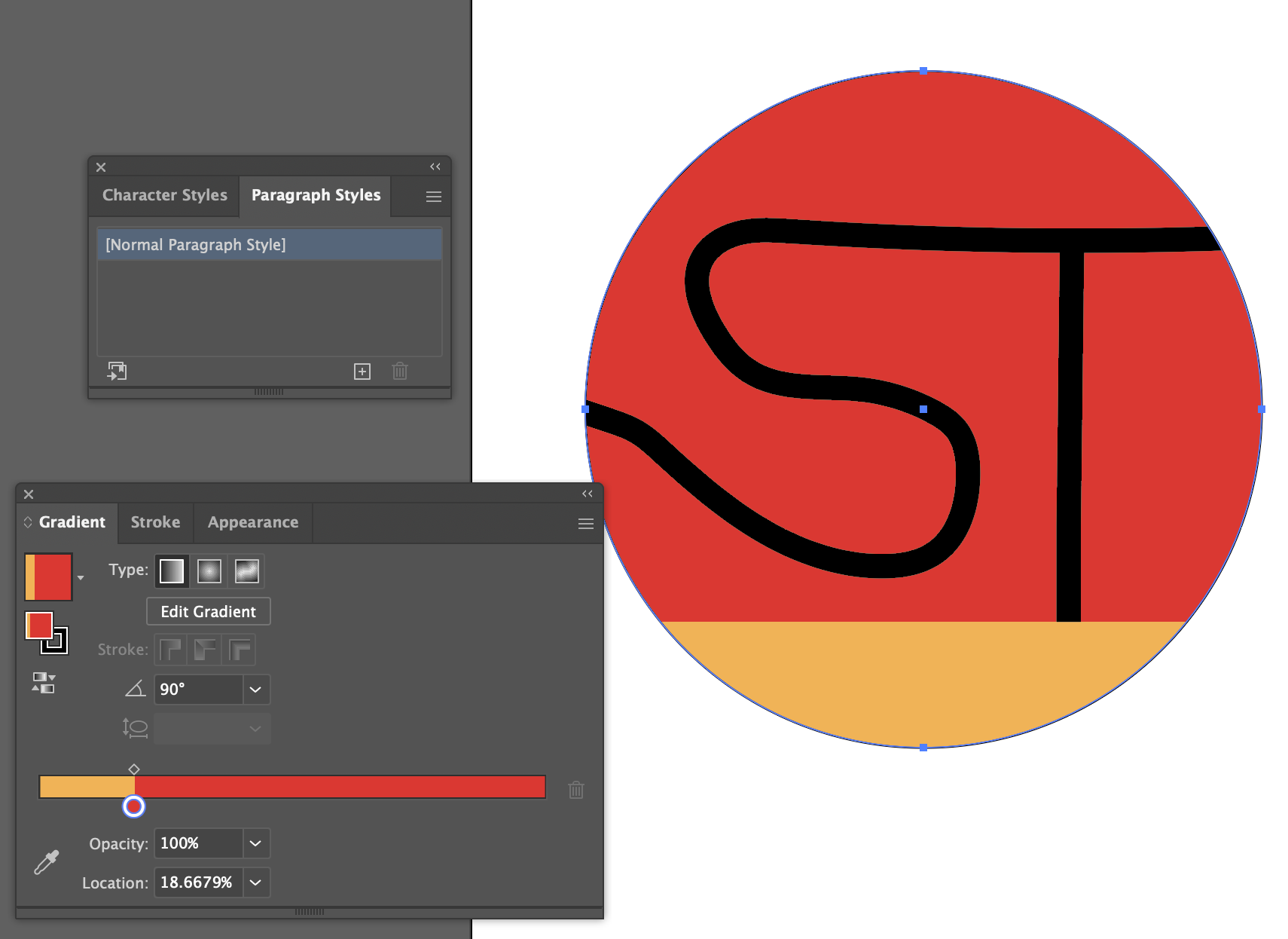Open the gradient preset swatch dropdown
Image resolution: width=1288 pixels, height=939 pixels.
pyautogui.click(x=81, y=577)
